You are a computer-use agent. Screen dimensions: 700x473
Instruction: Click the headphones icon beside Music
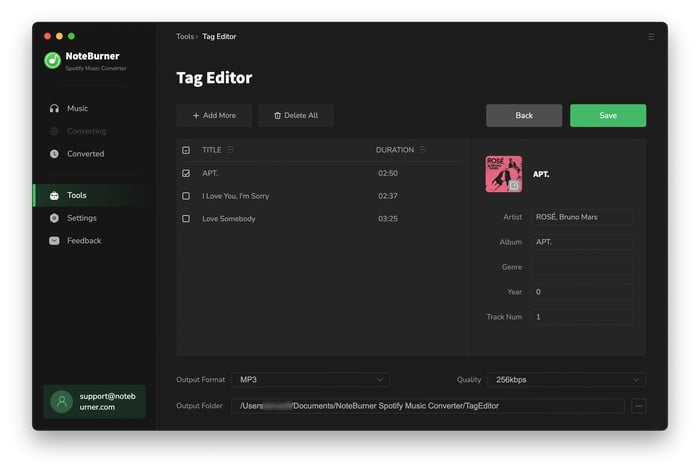(x=54, y=108)
